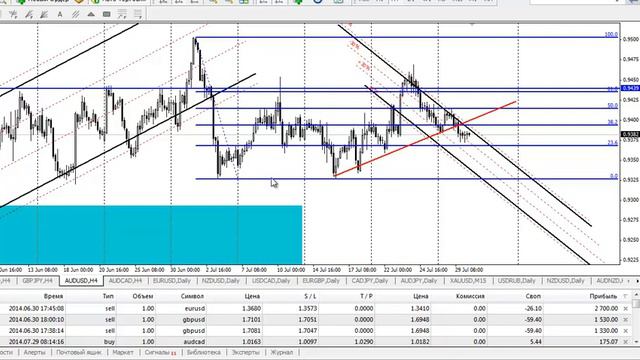Open the Алерты terminal tab

coord(34,352)
